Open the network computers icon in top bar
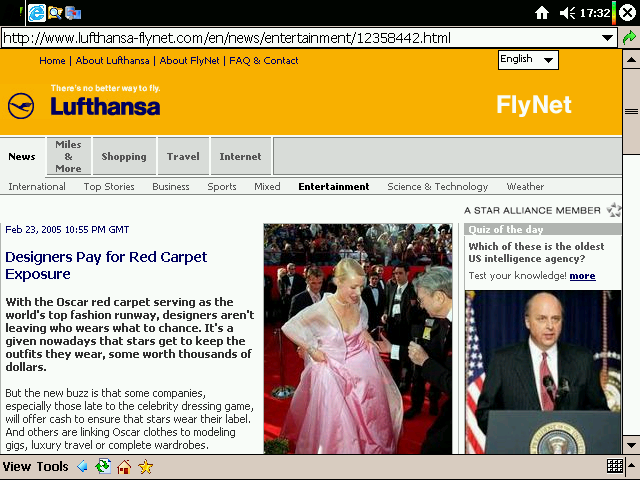640x480 pixels. tap(73, 13)
